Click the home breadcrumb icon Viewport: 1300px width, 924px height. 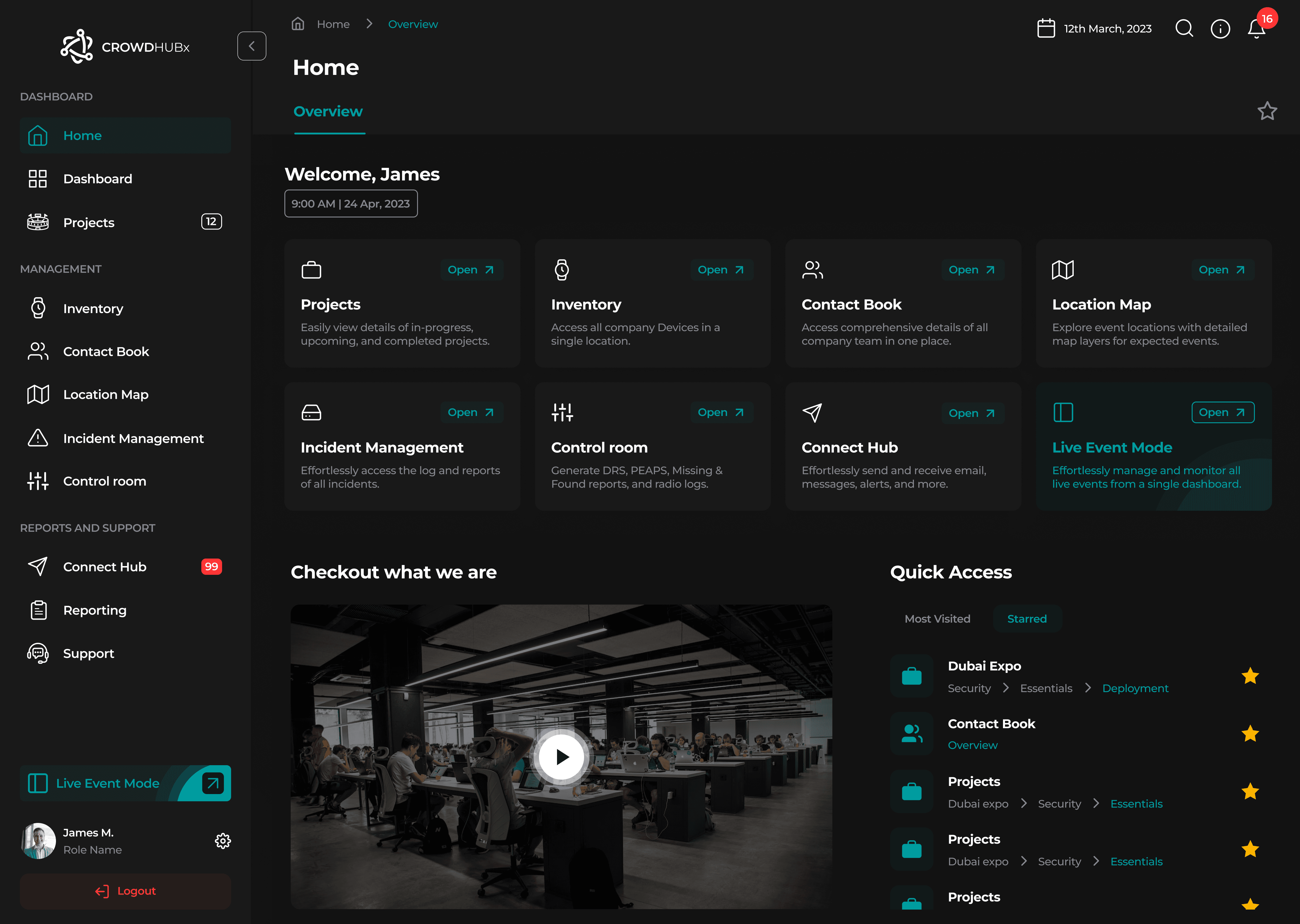click(298, 24)
